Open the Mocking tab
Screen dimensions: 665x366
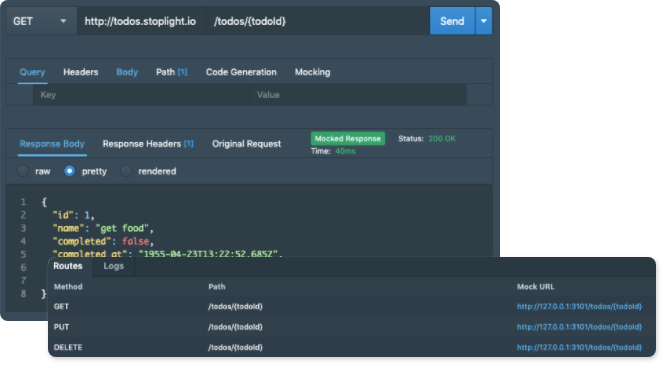coord(313,72)
